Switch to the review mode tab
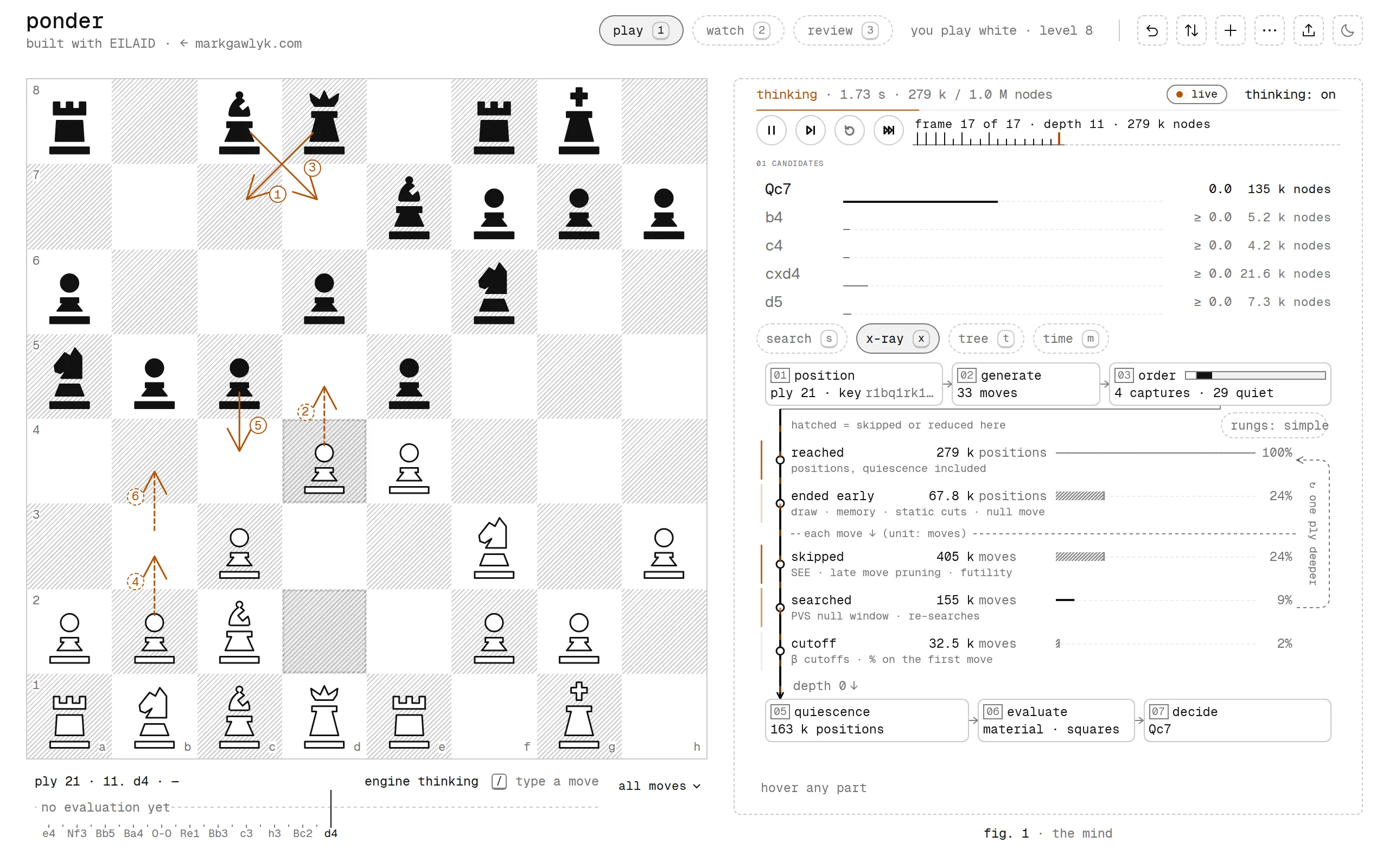Viewport: 1389px width, 868px height. pos(843,30)
